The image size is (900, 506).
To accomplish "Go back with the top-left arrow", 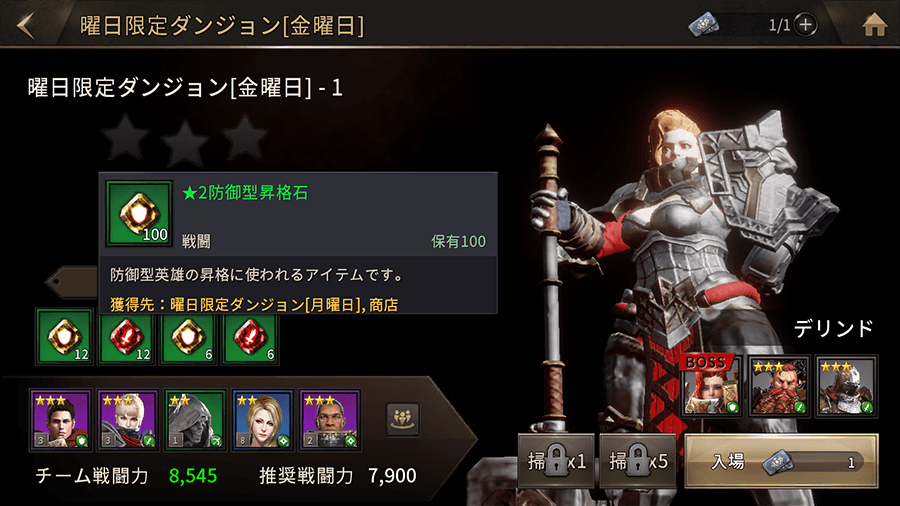I will coord(26,25).
